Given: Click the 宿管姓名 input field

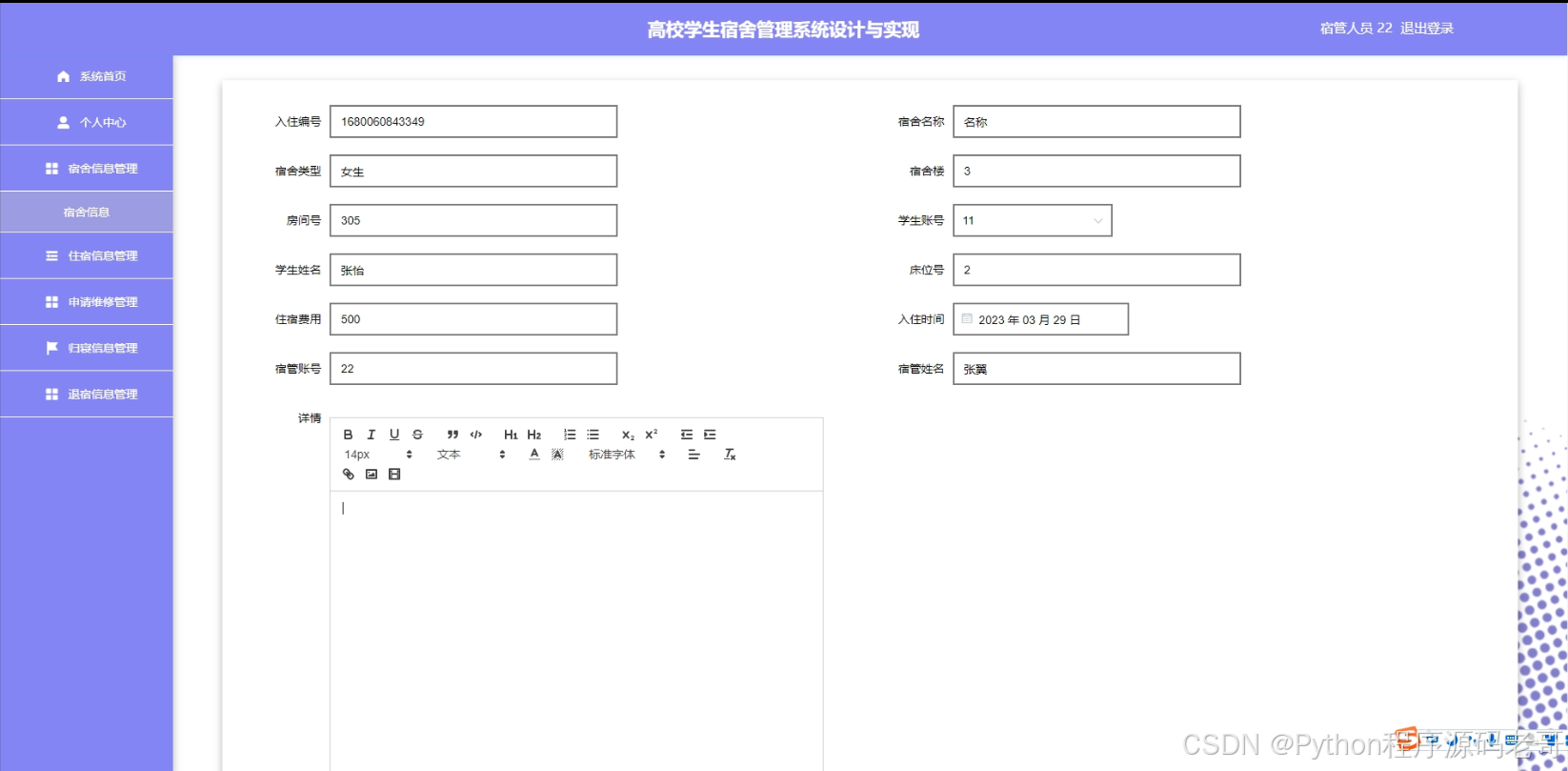Looking at the screenshot, I should [1096, 369].
